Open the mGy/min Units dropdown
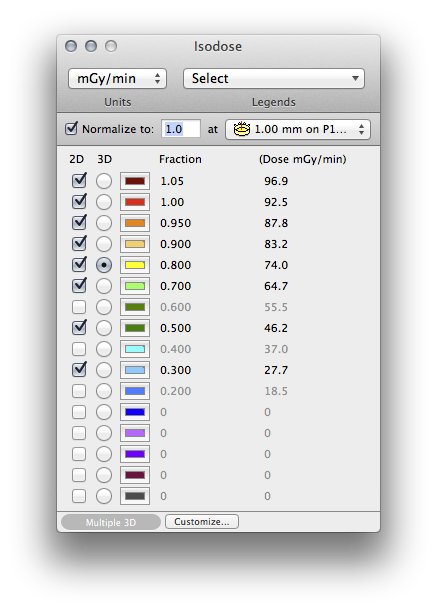This screenshot has height=611, width=437. click(117, 79)
